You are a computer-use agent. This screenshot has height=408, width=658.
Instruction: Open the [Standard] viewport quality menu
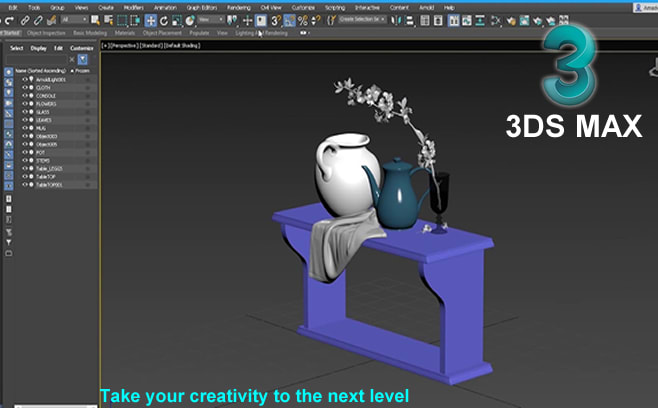click(x=151, y=45)
